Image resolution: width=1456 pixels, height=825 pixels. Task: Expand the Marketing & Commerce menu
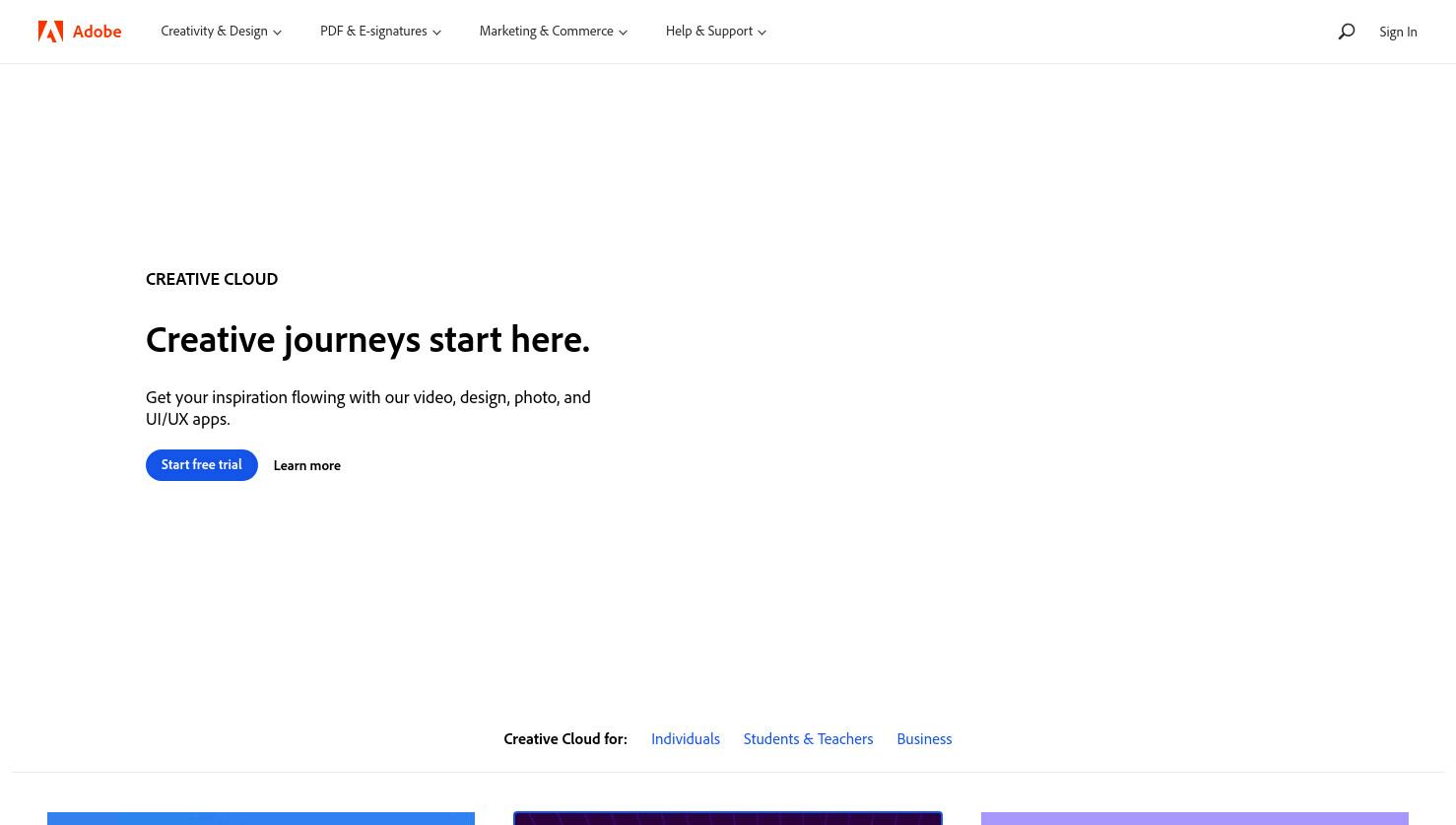click(554, 32)
